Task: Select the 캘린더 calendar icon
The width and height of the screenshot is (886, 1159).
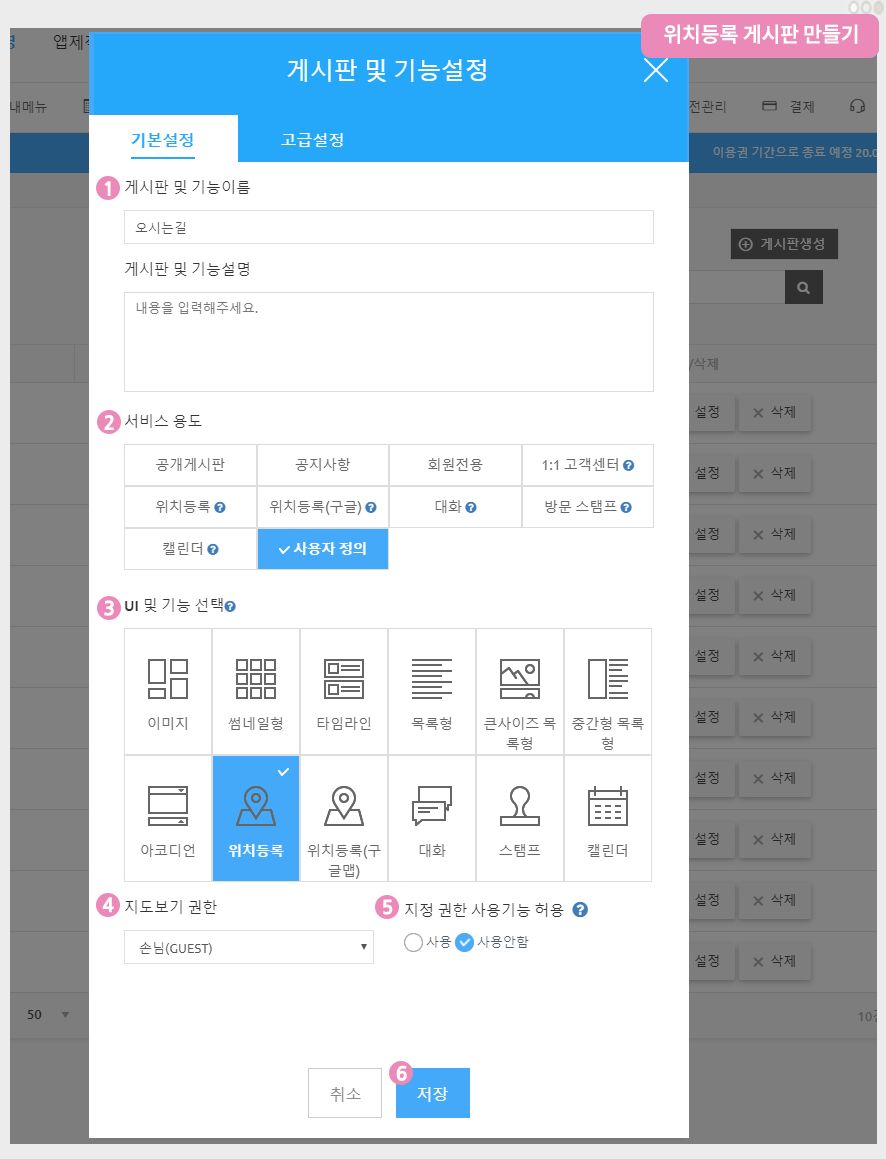Action: point(608,806)
